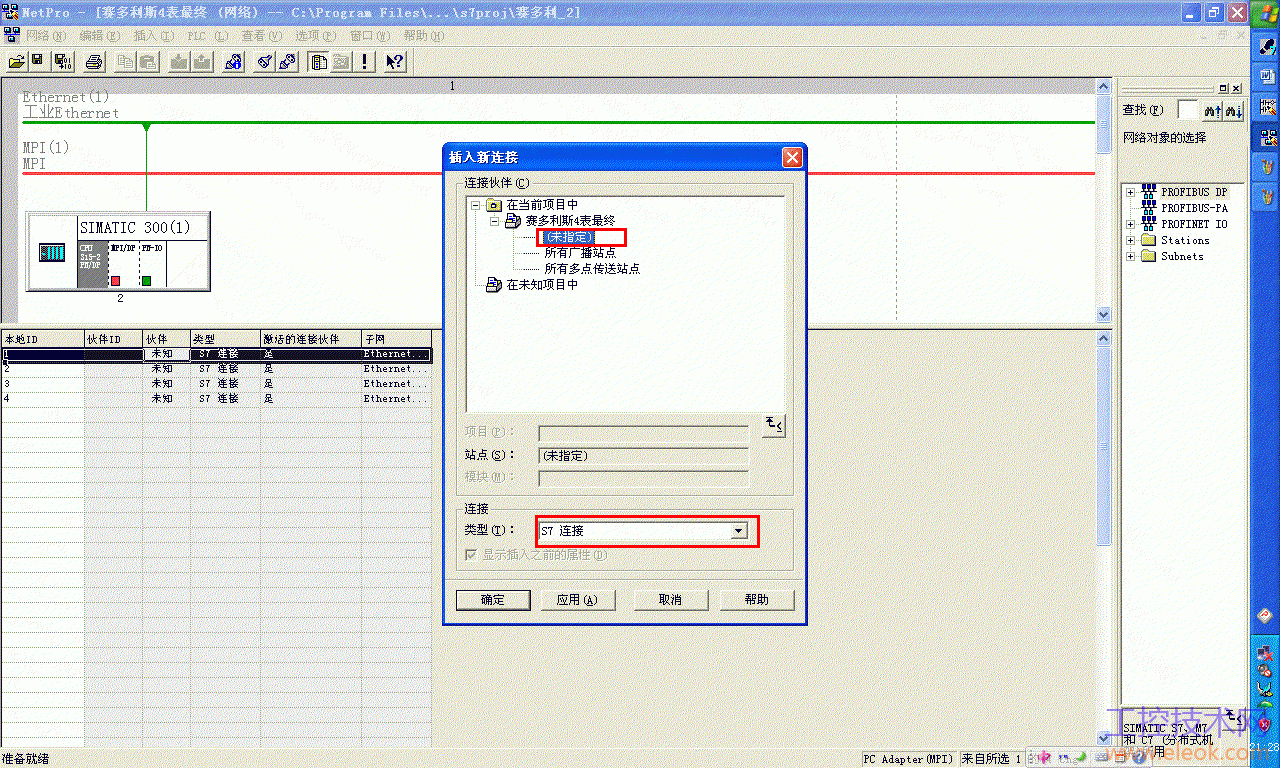Click the 帮助 button in the dialog
The width and height of the screenshot is (1280, 768).
click(x=757, y=600)
